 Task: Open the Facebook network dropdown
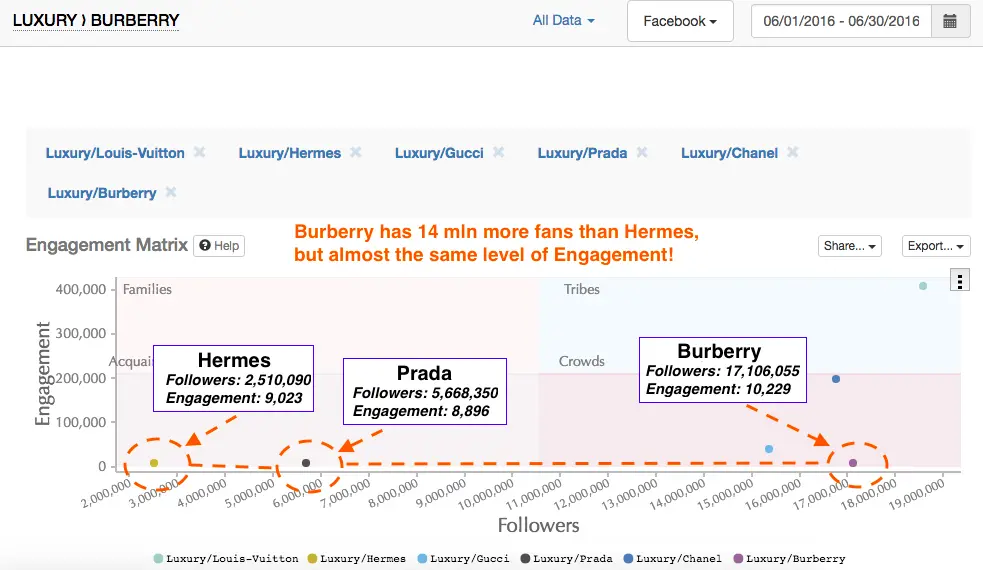coord(680,21)
